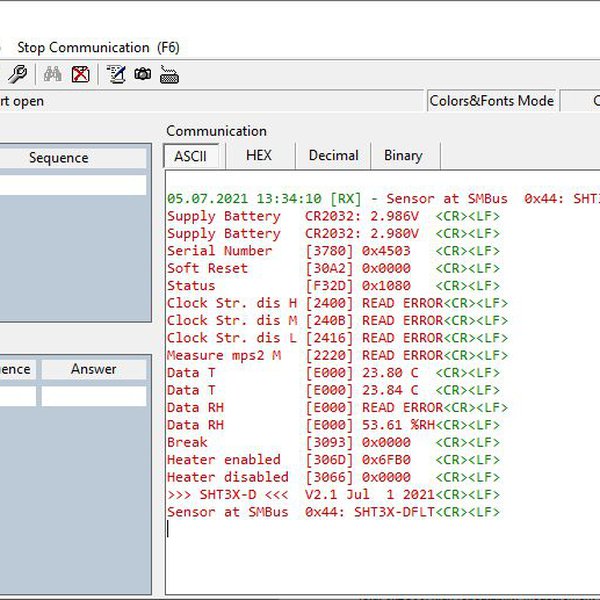Select the Binary tab
The image size is (600, 600).
403,155
